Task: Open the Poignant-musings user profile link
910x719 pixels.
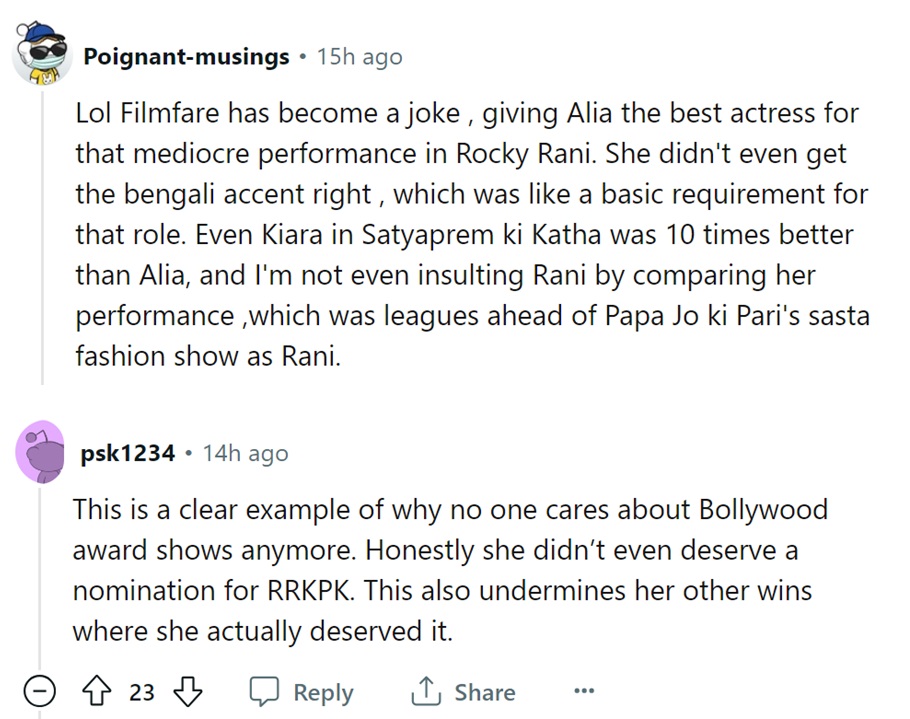Action: click(186, 57)
